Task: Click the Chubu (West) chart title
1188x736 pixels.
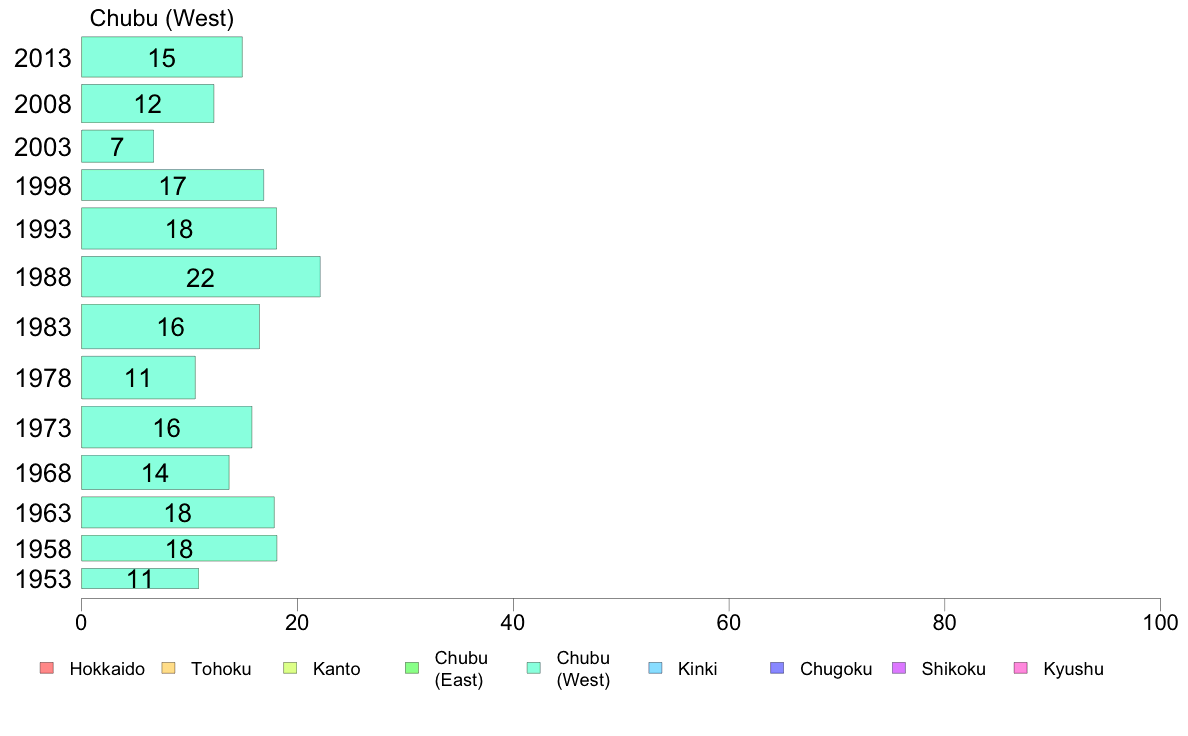Action: click(161, 18)
